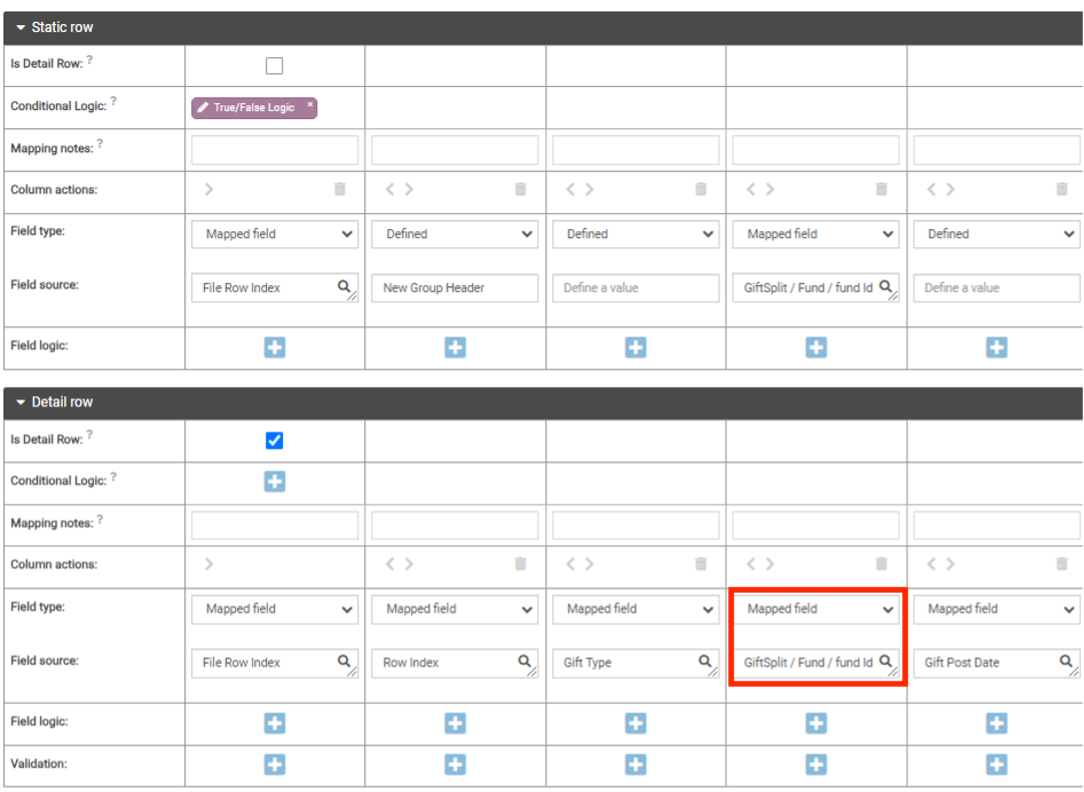Image resolution: width=1084 pixels, height=792 pixels.
Task: Move the GiftSplit Fund column left
Action: coord(749,564)
